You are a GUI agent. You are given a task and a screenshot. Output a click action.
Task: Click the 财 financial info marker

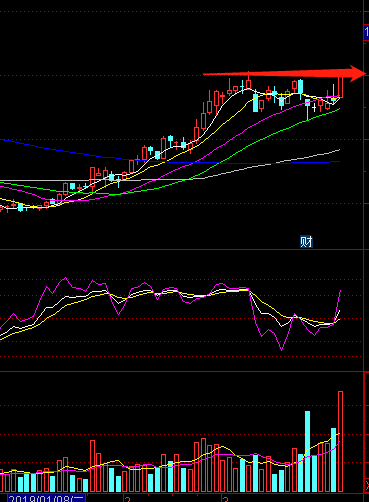pos(306,242)
